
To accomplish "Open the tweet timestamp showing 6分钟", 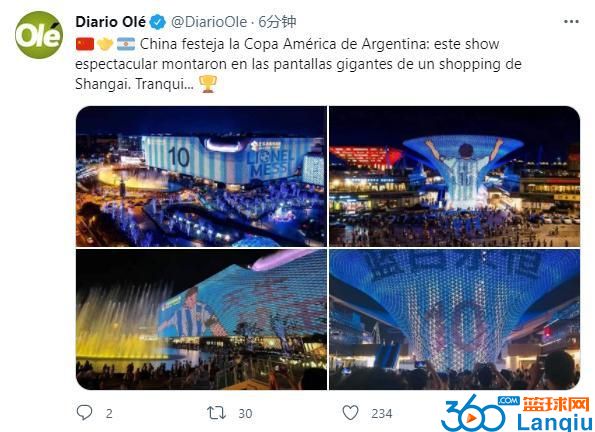I will coord(277,22).
